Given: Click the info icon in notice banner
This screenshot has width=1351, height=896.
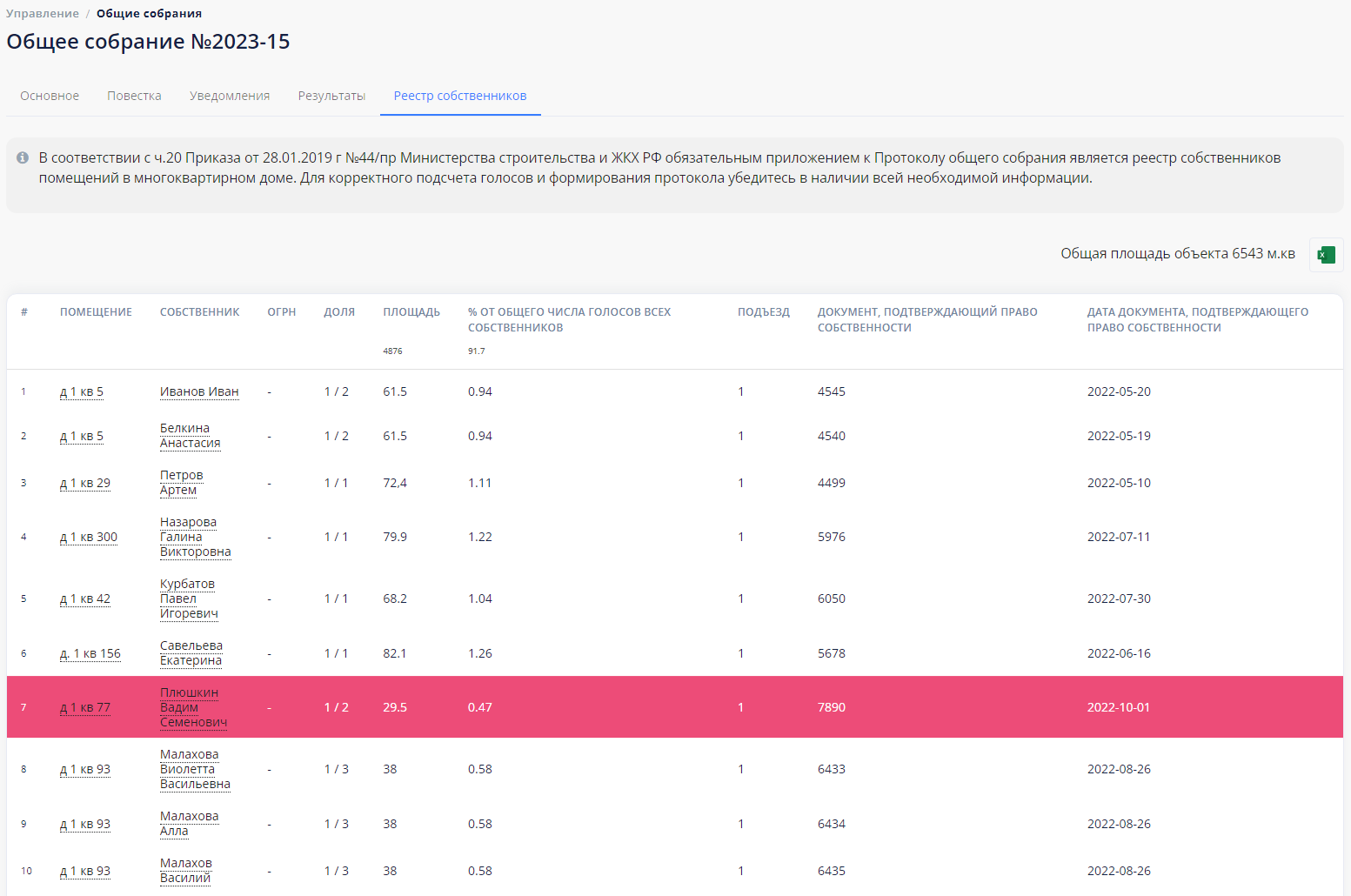Looking at the screenshot, I should [23, 157].
